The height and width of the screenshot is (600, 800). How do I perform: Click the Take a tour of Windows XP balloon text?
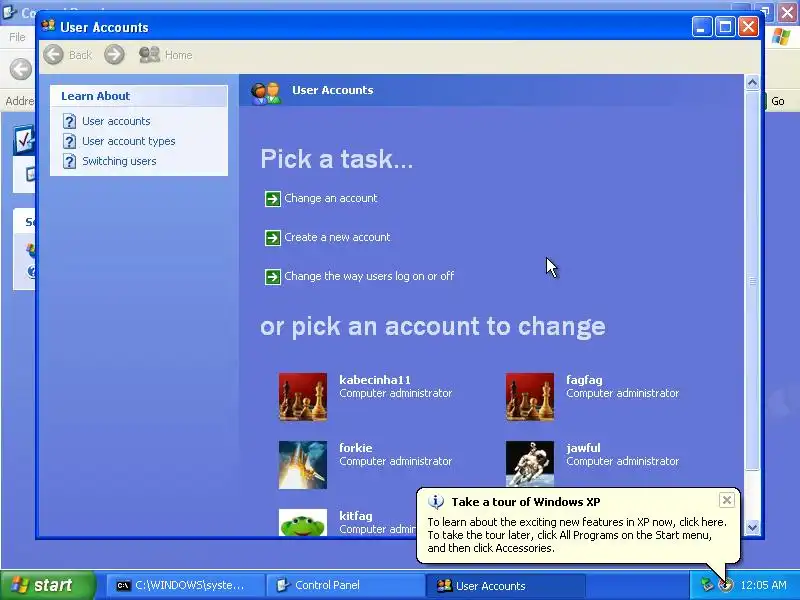click(526, 502)
